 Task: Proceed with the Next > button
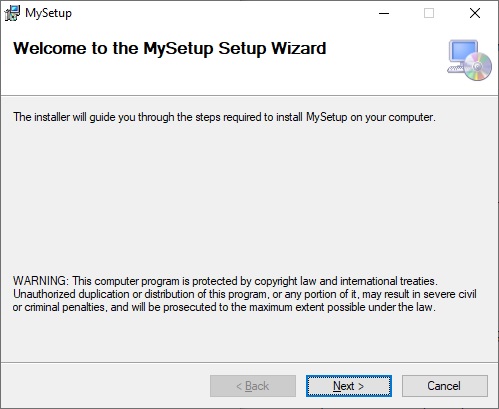(349, 386)
